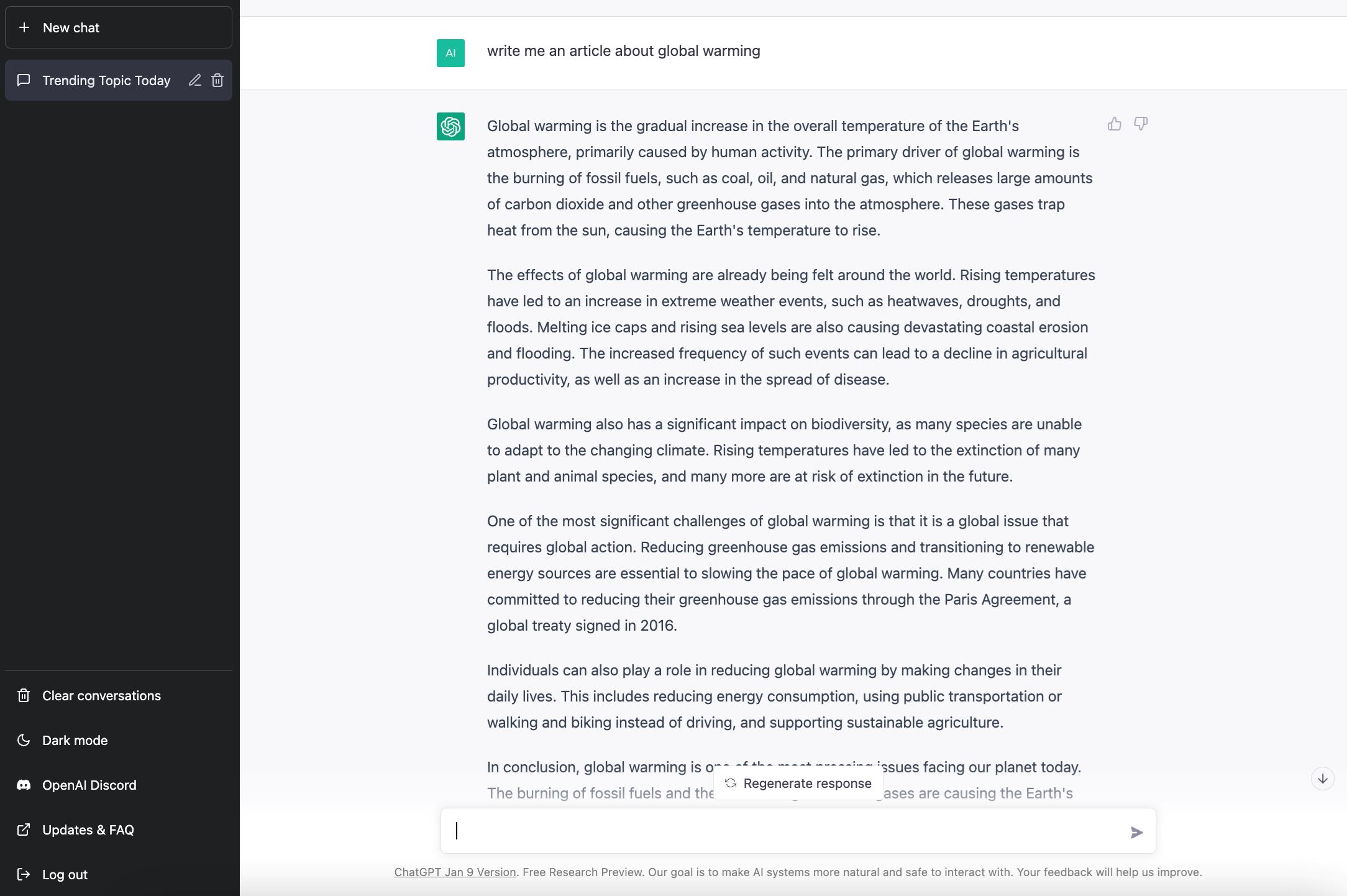This screenshot has width=1347, height=896.
Task: Open Updates & FAQ page
Action: tap(88, 830)
